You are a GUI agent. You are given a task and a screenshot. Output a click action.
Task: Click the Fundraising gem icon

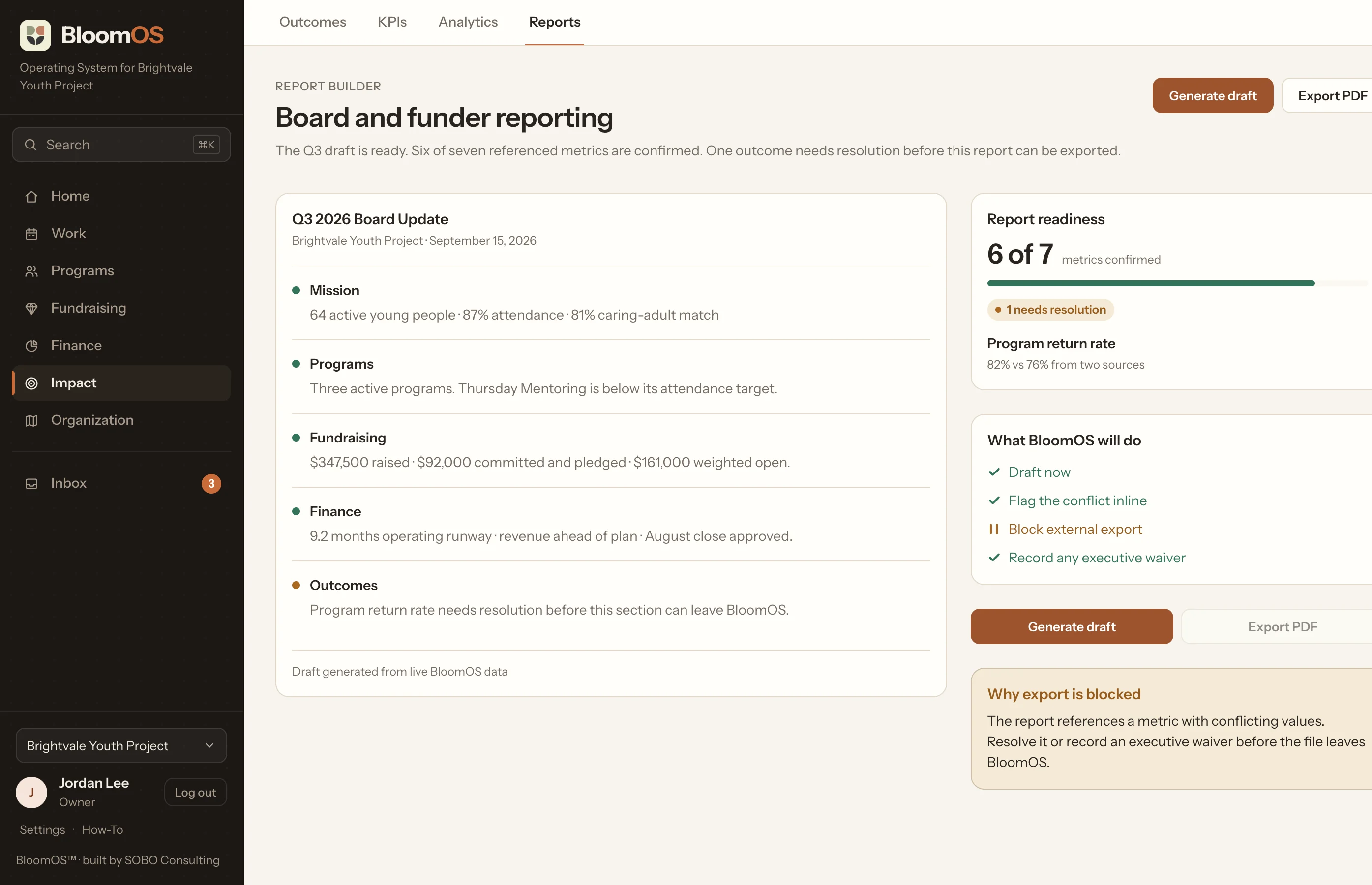(31, 309)
